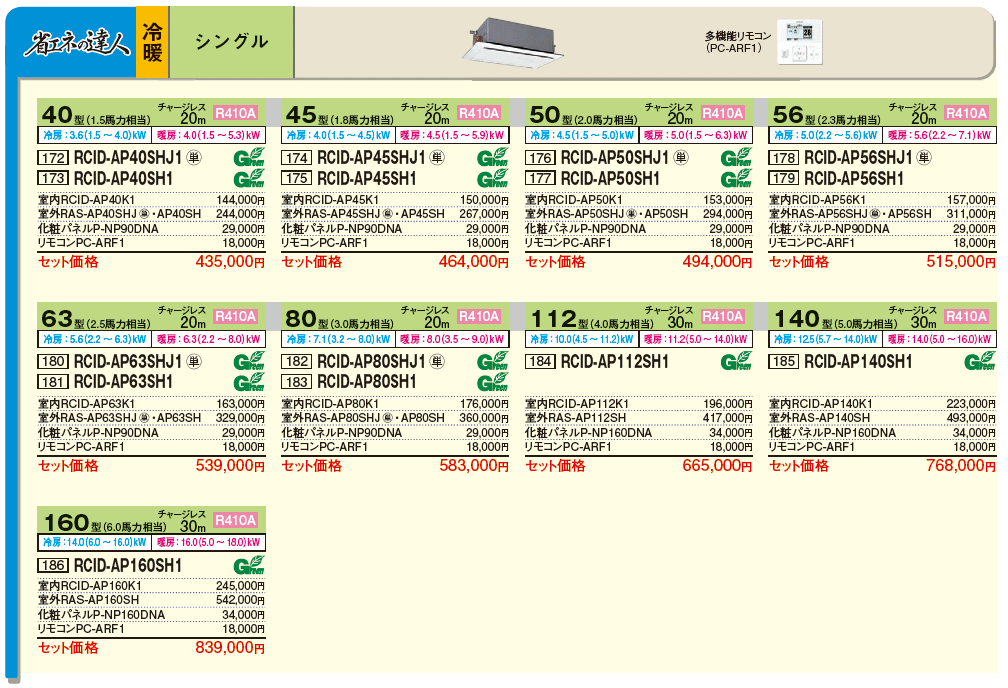This screenshot has width=1008, height=688.
Task: Click the boxed number 179
Action: pyautogui.click(x=784, y=178)
